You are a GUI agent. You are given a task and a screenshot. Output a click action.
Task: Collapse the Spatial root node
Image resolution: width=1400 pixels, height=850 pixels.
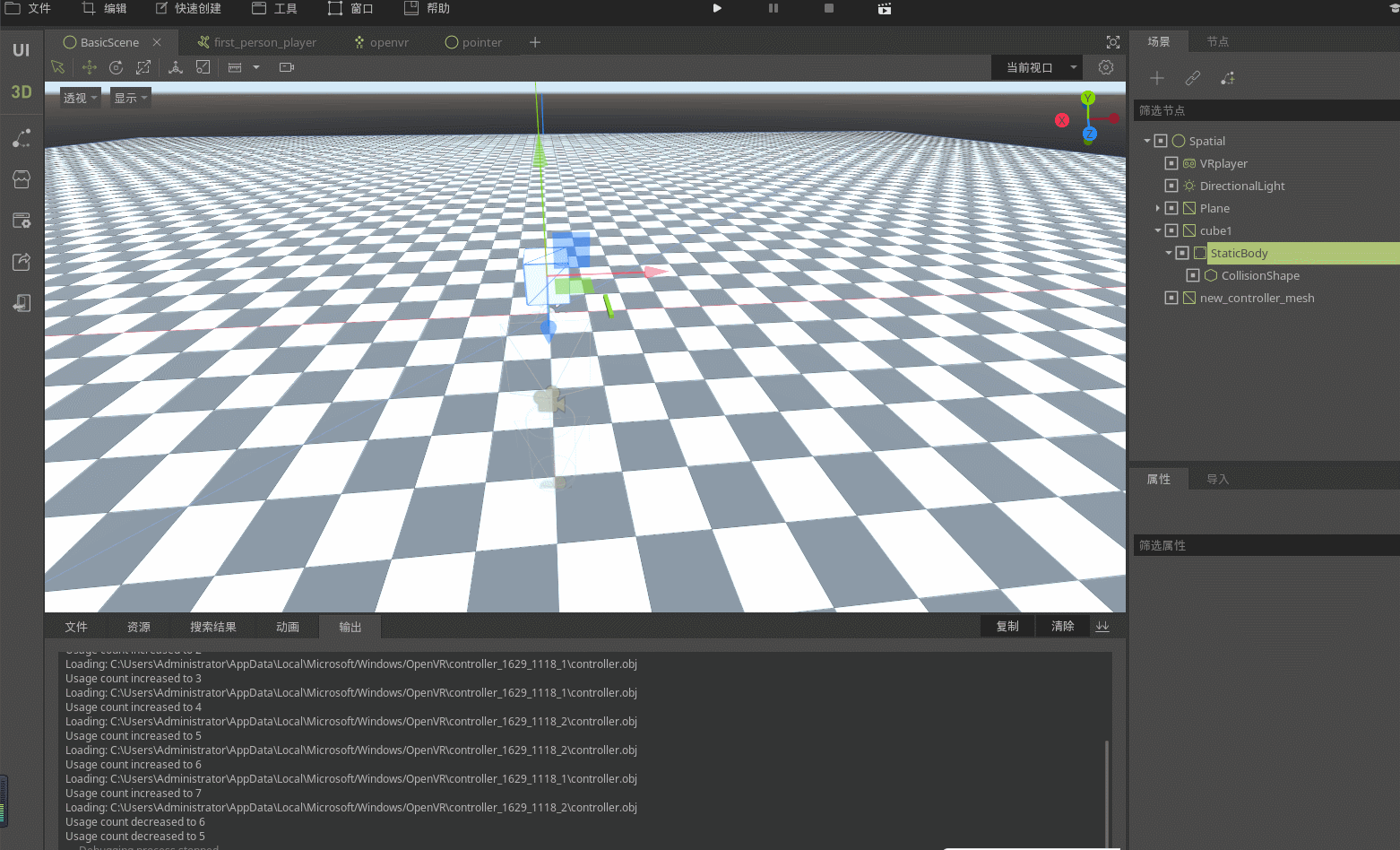click(x=1147, y=141)
